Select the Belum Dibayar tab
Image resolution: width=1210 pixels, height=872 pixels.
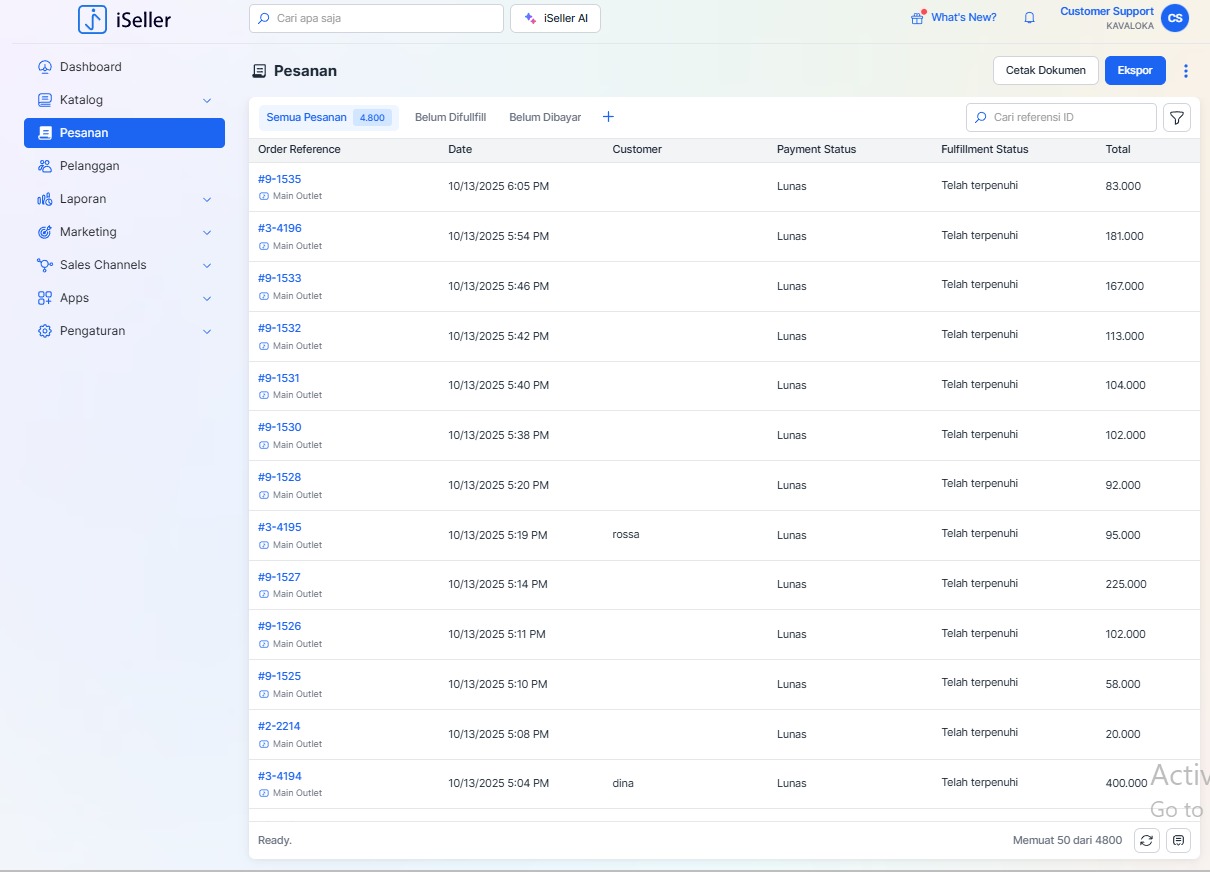point(545,117)
